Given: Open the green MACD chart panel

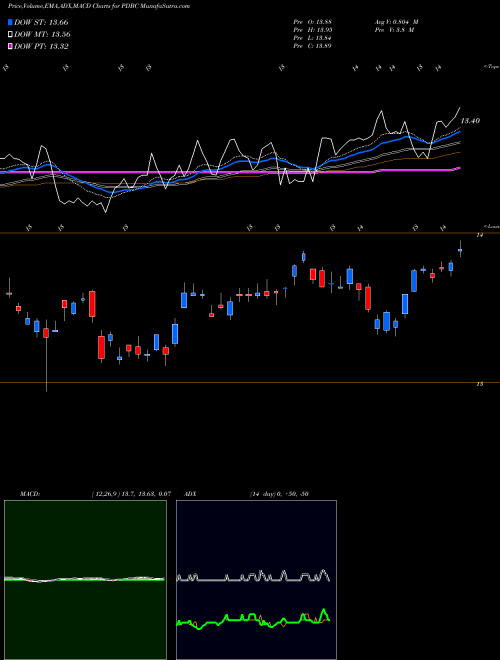Looking at the screenshot, I should [85, 580].
